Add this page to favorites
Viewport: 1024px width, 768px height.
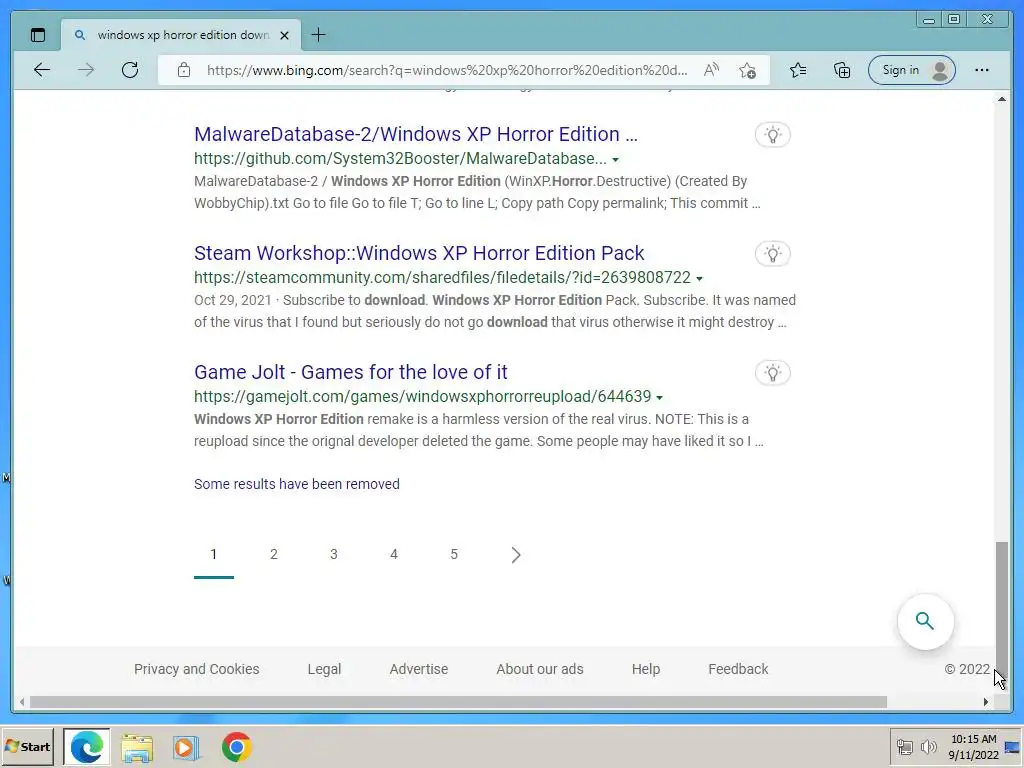[x=748, y=70]
